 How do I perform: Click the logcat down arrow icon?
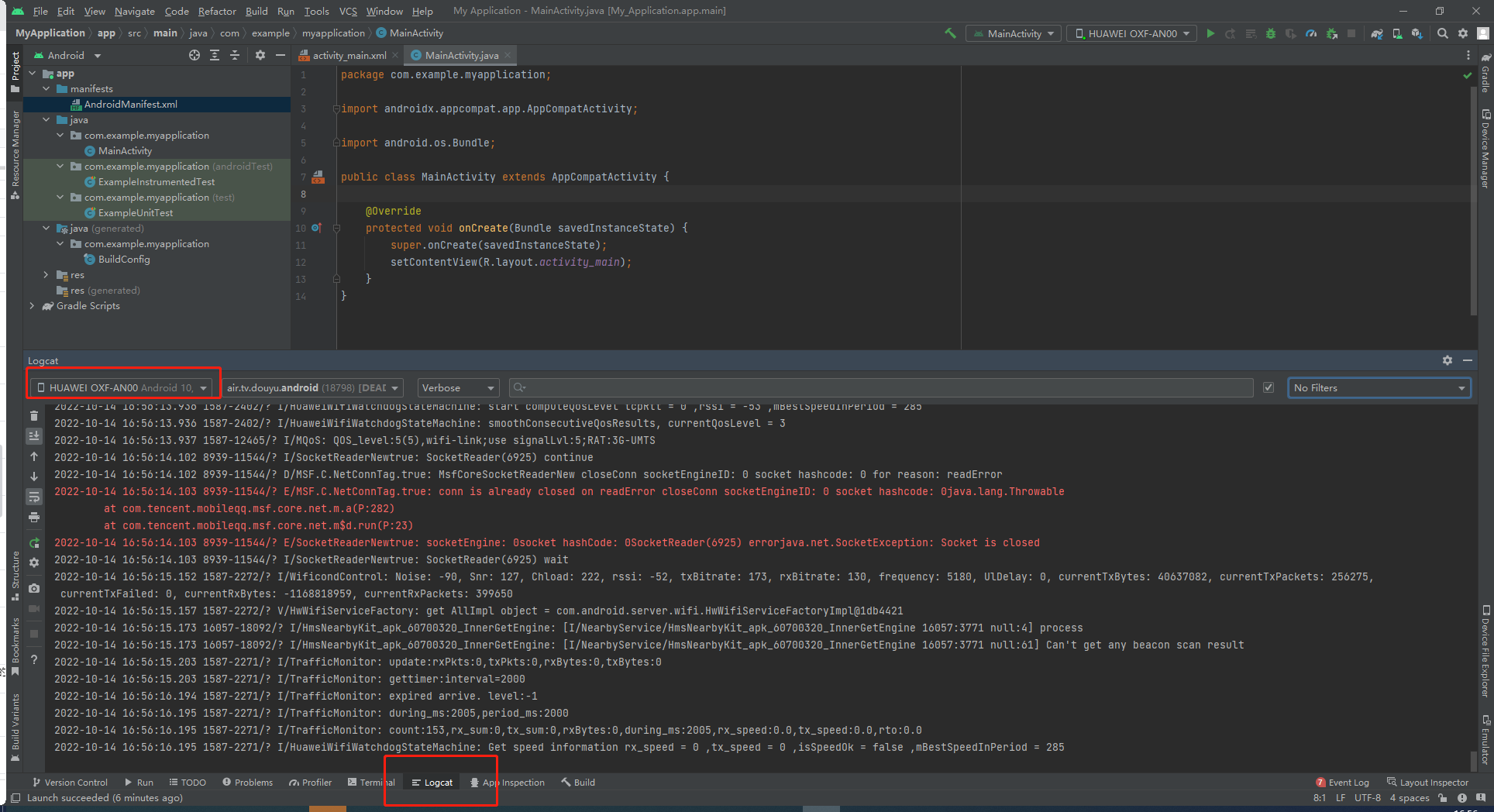pos(34,477)
